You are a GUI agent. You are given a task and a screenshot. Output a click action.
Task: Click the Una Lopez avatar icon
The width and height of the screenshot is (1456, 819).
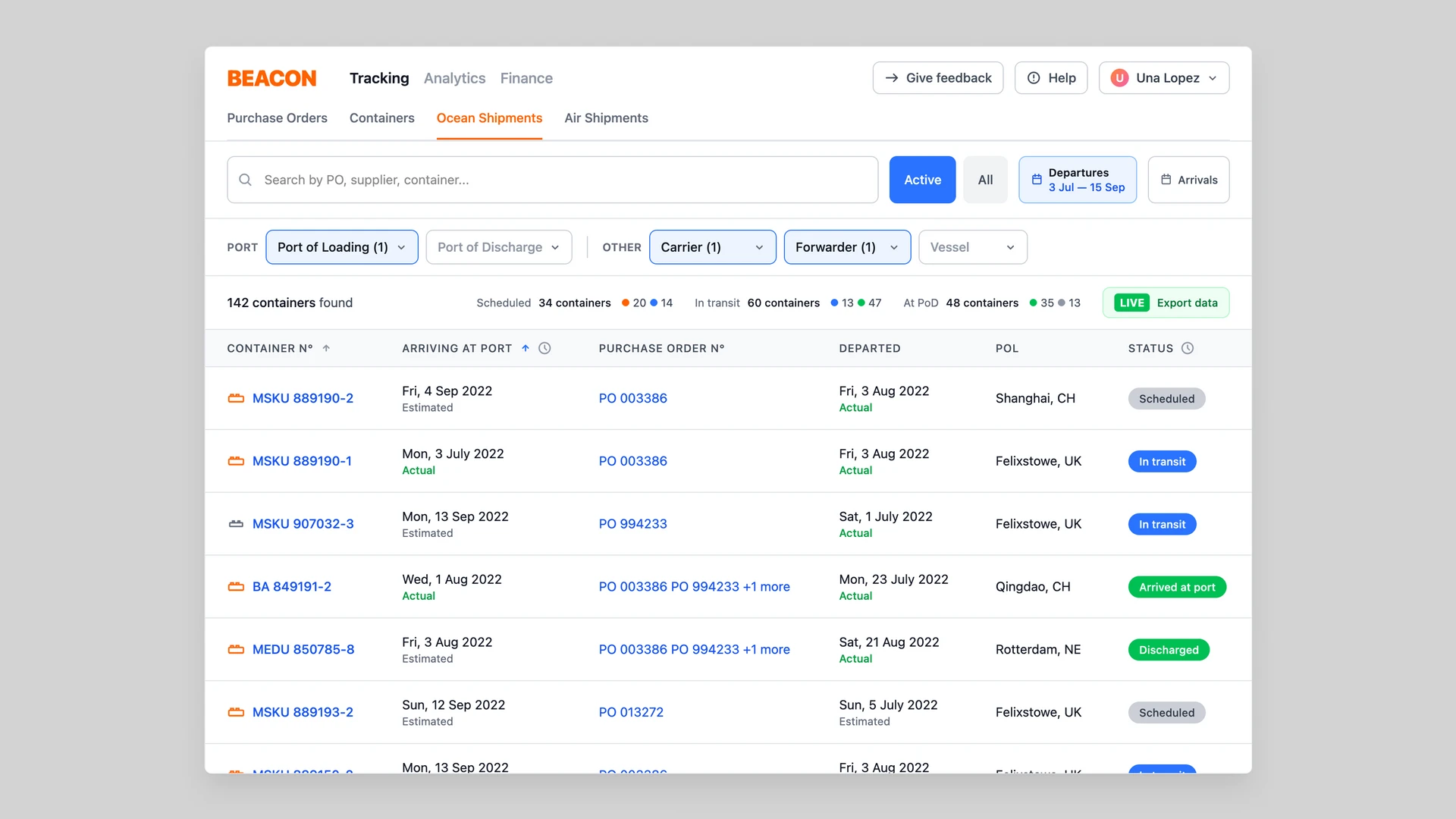point(1119,77)
